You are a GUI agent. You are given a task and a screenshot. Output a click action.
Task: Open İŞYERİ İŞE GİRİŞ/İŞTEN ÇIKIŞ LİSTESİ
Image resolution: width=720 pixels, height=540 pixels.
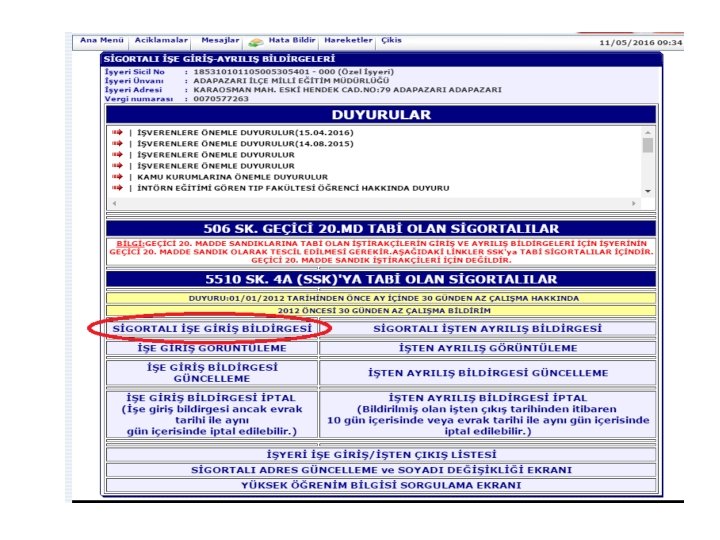click(381, 455)
